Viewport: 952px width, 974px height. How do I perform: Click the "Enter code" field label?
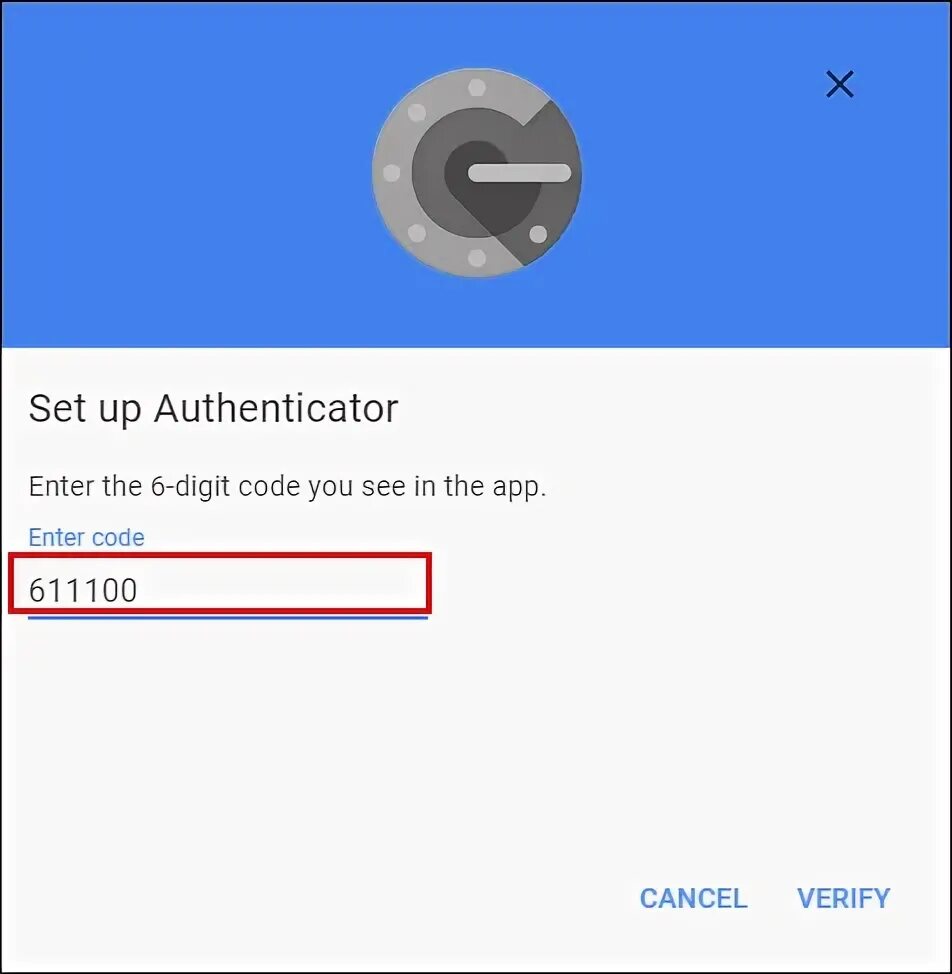(x=86, y=537)
